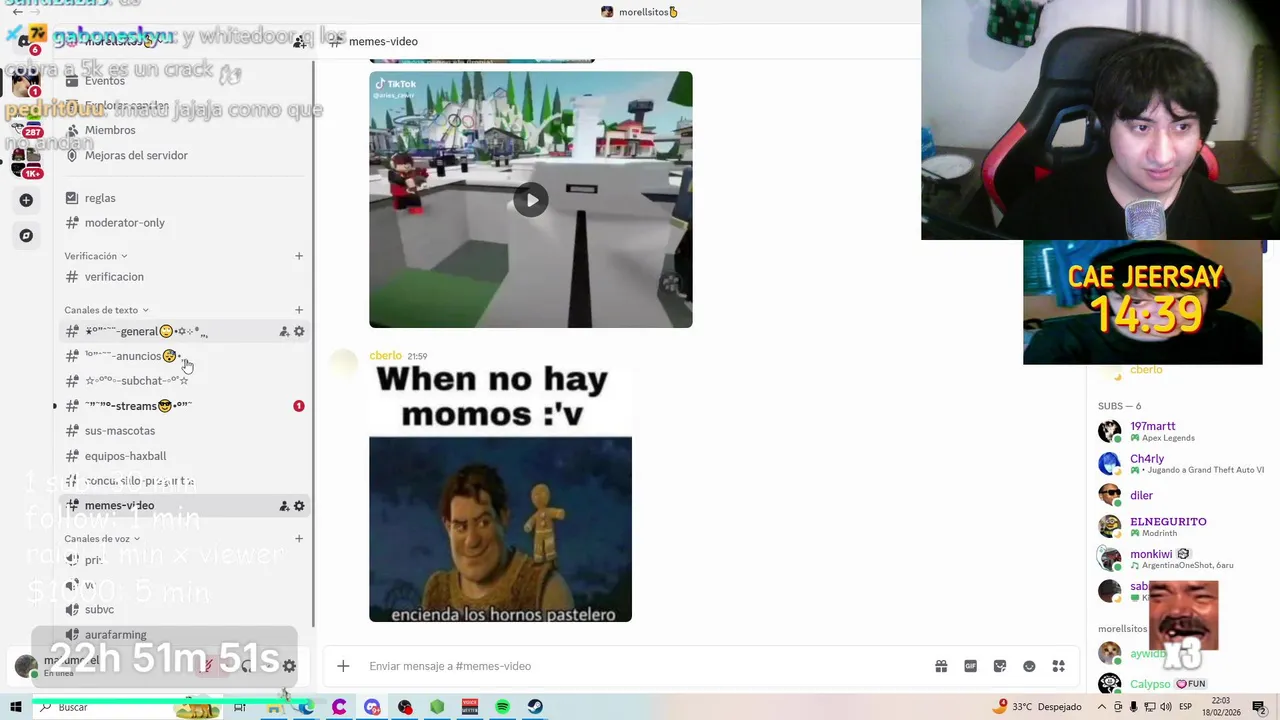Image resolution: width=1280 pixels, height=720 pixels.
Task: Open Discord from the taskbar
Action: (x=372, y=707)
